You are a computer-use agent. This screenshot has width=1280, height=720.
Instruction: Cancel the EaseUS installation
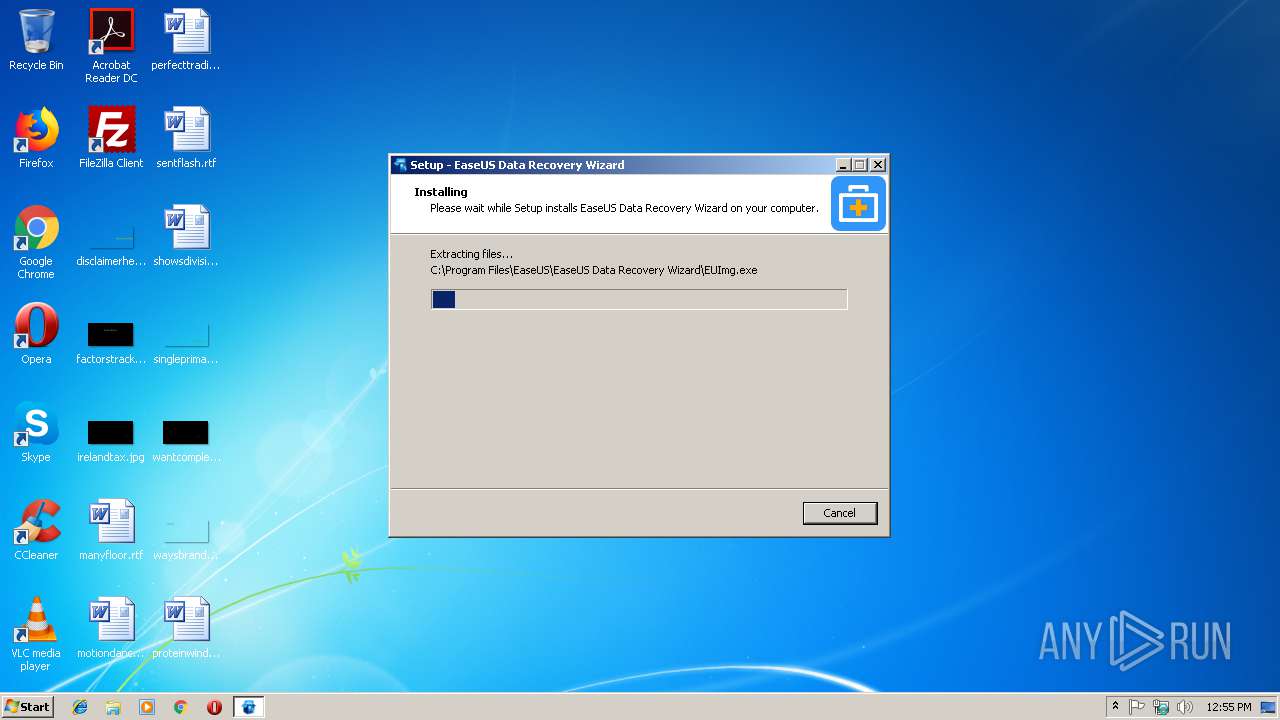click(x=840, y=513)
